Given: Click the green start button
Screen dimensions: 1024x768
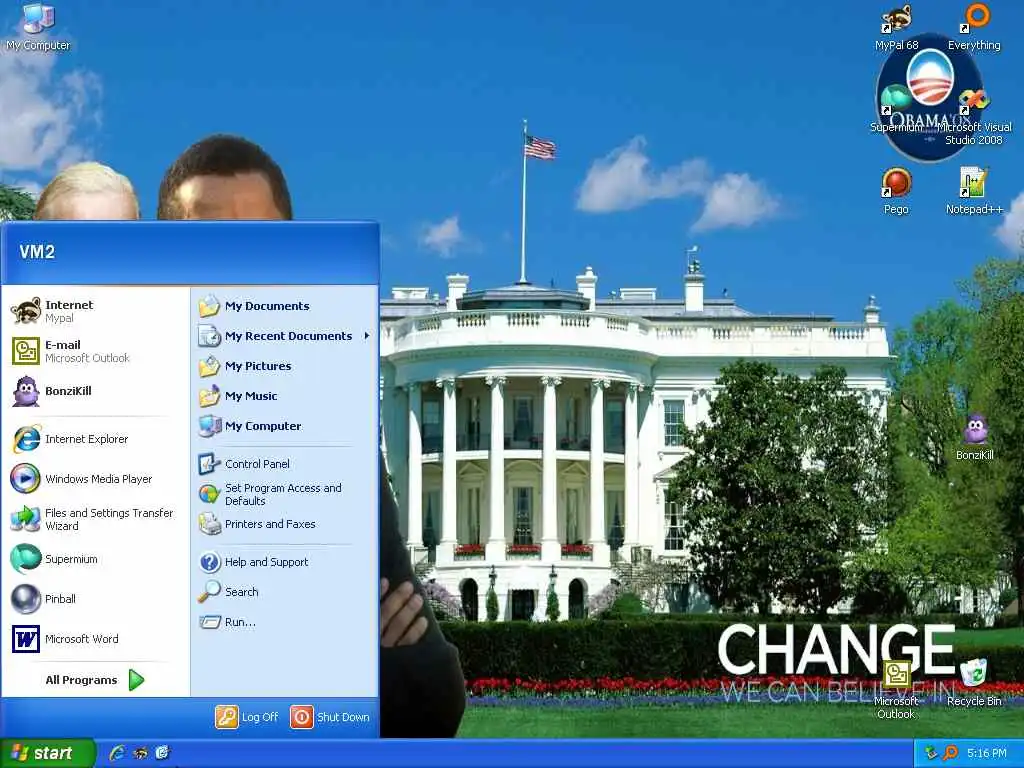Looking at the screenshot, I should pos(47,753).
